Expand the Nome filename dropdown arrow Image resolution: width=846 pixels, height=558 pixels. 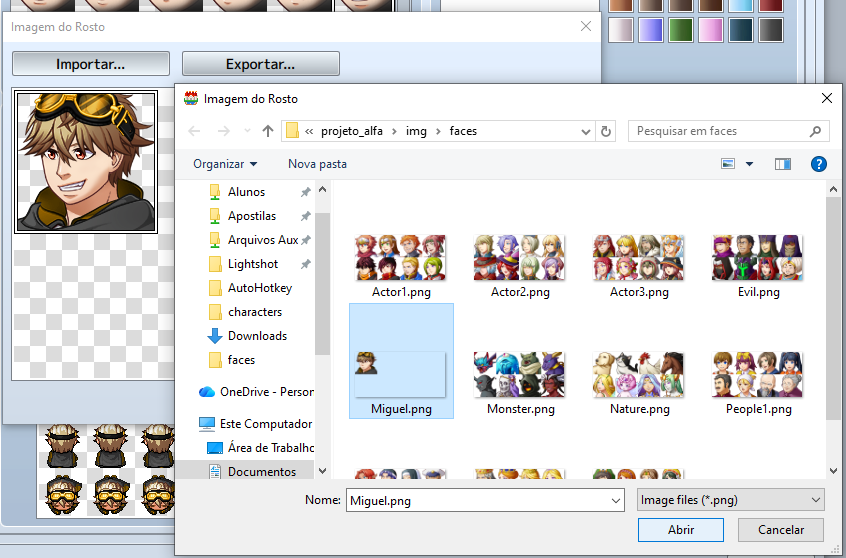coord(616,500)
